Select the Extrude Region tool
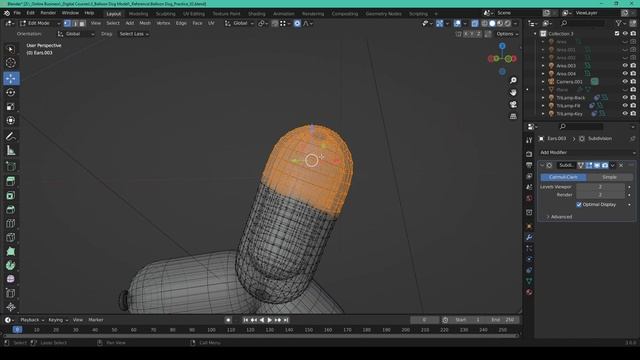Image resolution: width=640 pixels, height=360 pixels. pos(11,181)
